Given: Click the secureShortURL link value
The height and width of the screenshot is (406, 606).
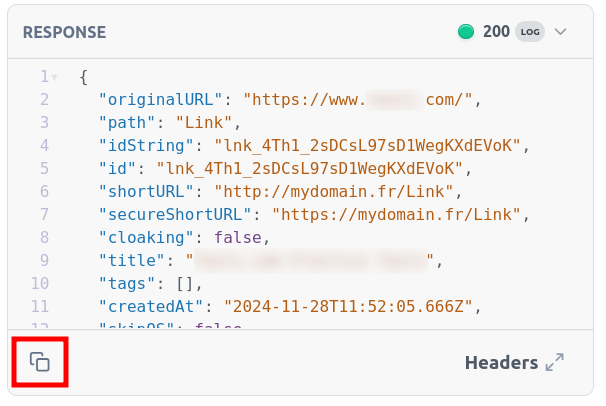Looking at the screenshot, I should pyautogui.click(x=399, y=214).
